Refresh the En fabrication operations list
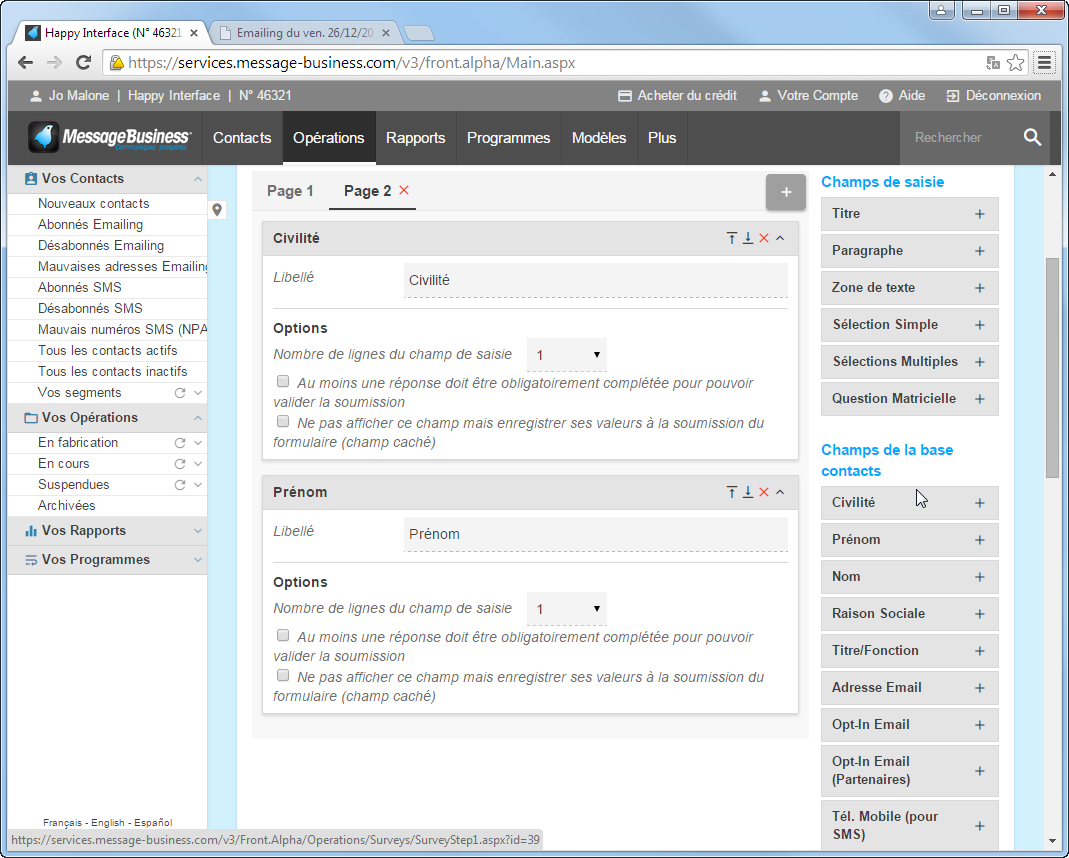This screenshot has width=1069, height=858. pyautogui.click(x=180, y=443)
